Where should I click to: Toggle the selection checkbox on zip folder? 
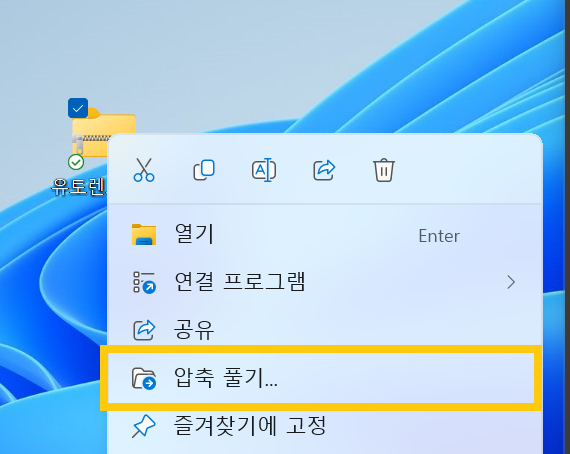tap(78, 108)
